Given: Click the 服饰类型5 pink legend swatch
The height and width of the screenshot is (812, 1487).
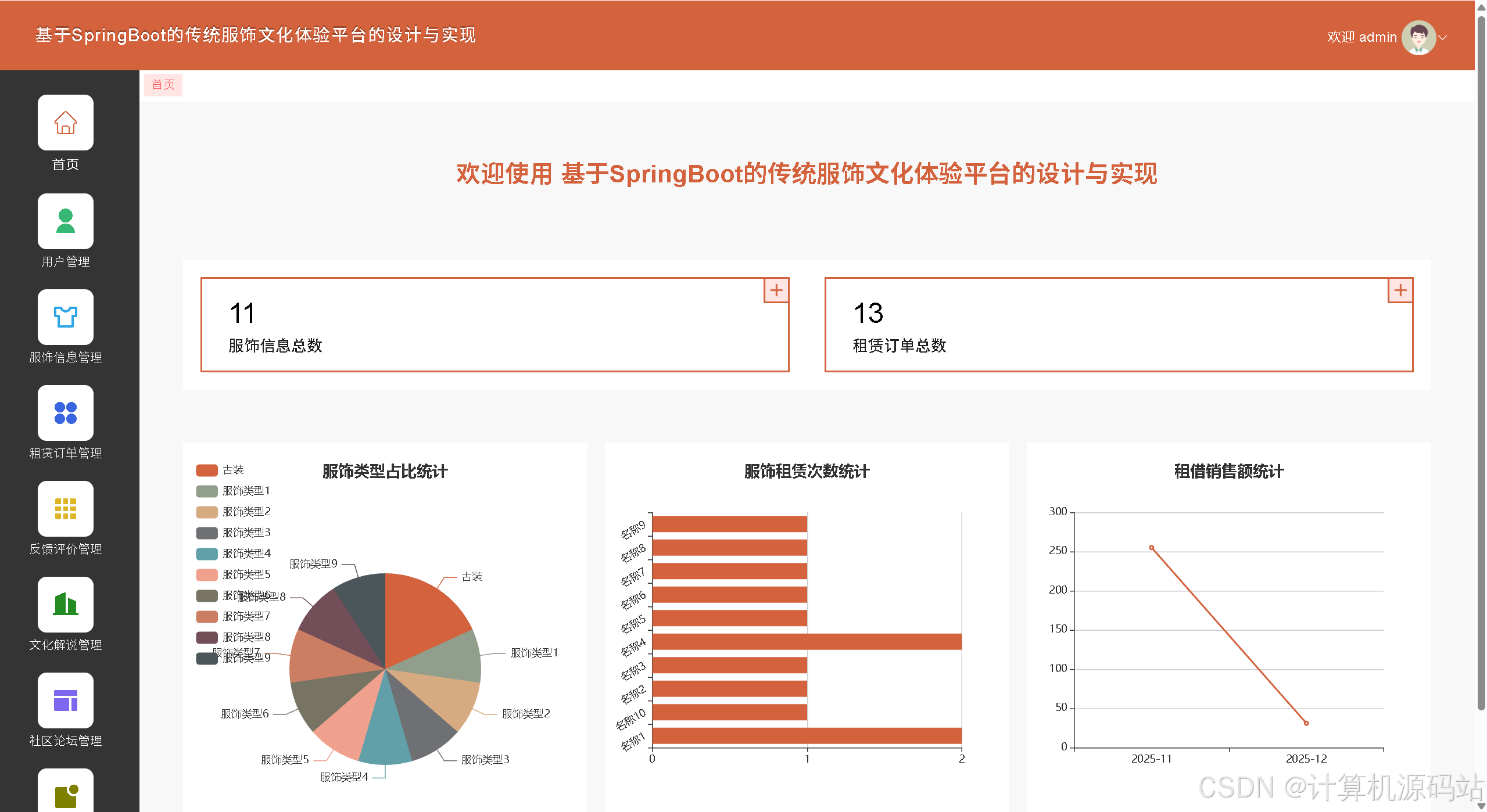Looking at the screenshot, I should pyautogui.click(x=207, y=574).
